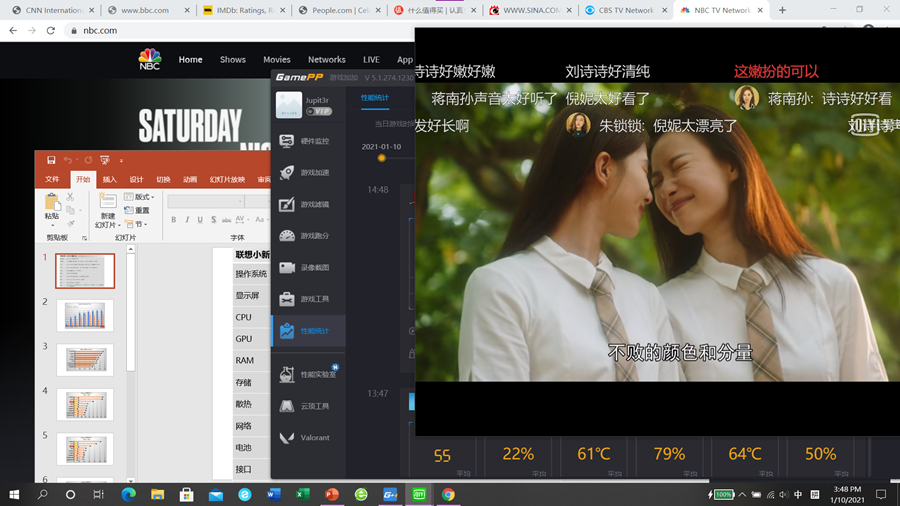
Task: Go back in the Chrome browser
Action: click(x=13, y=30)
